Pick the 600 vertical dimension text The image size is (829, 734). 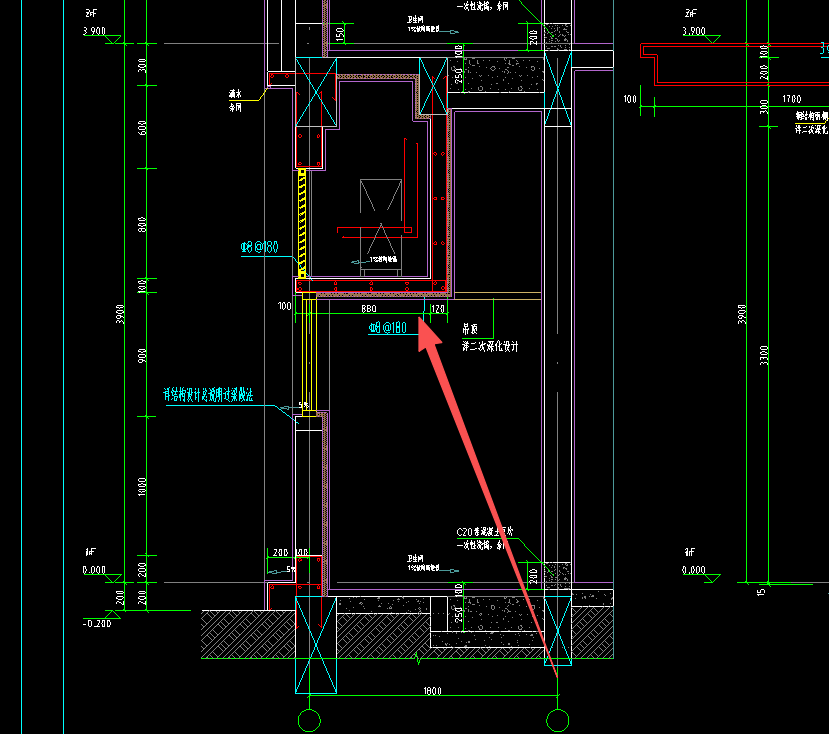coord(142,127)
